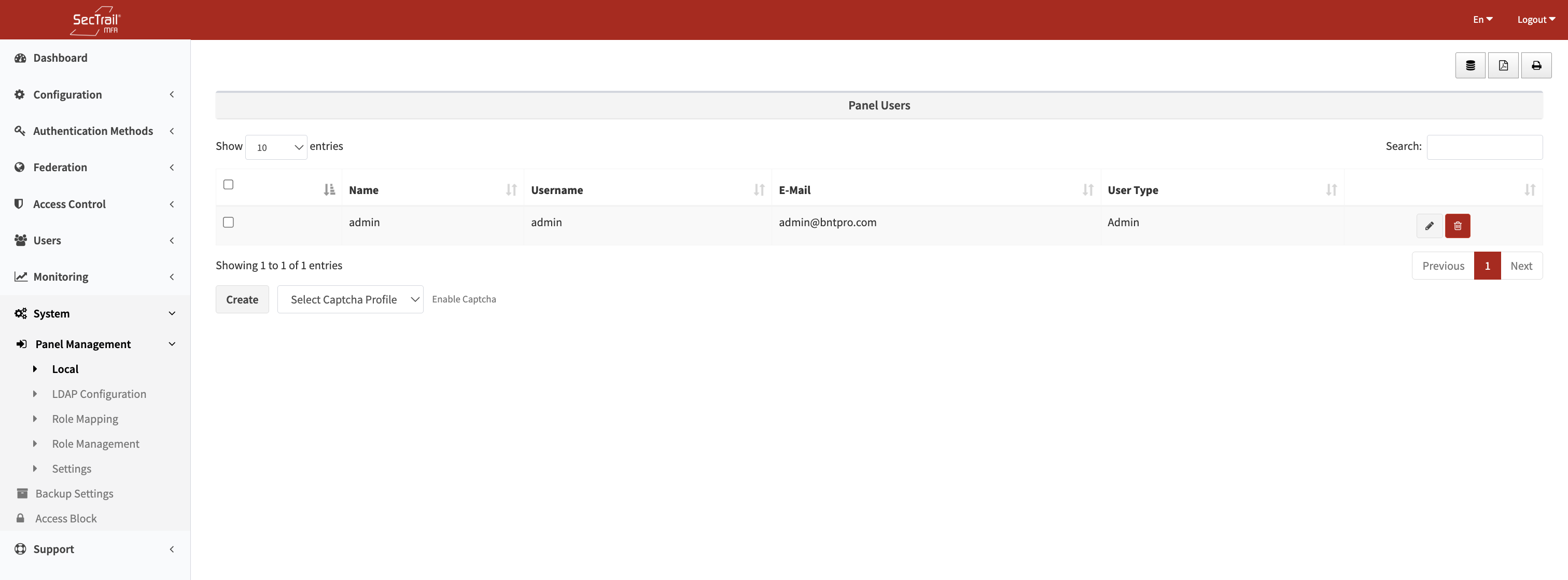Open the En language selector
Screen dimensions: 1568x580
[x=1482, y=20]
